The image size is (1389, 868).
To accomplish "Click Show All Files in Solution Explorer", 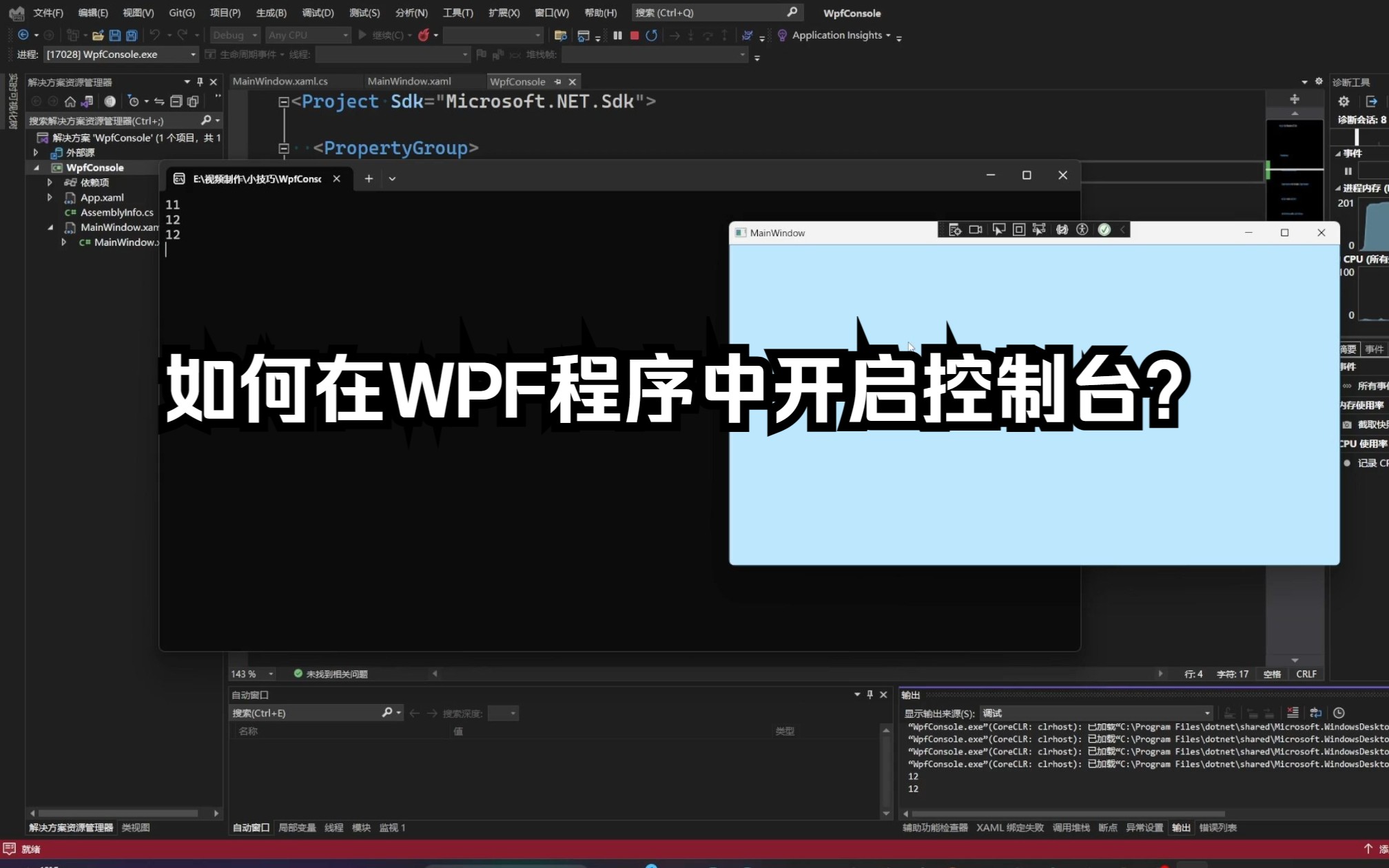I will point(193,101).
